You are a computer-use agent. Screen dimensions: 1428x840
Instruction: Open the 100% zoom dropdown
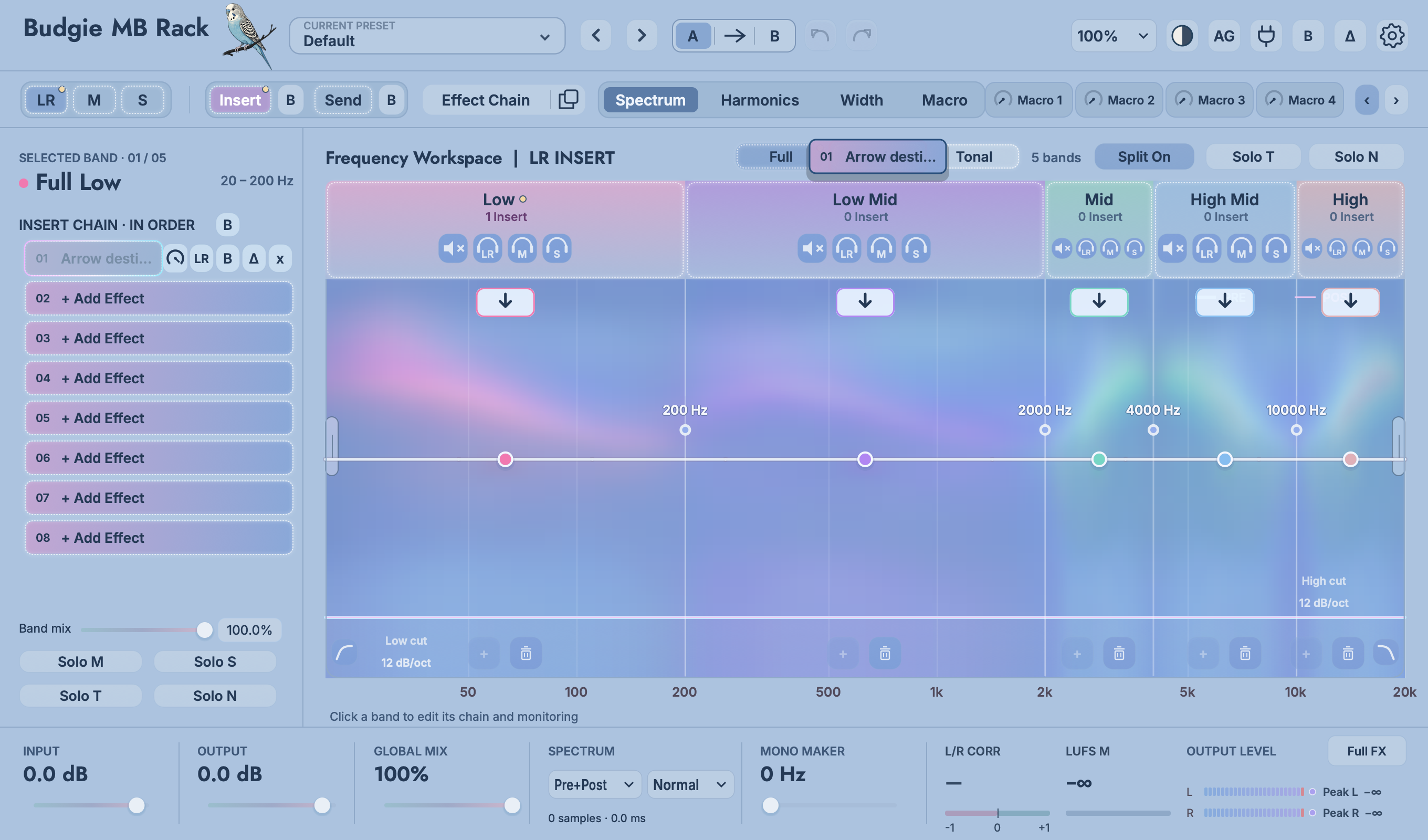coord(1113,36)
